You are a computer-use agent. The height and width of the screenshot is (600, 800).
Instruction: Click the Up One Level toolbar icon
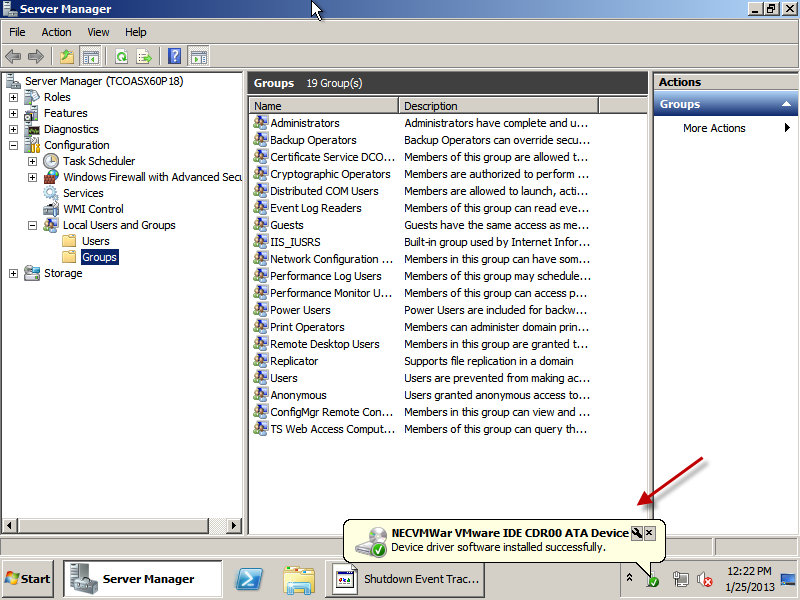pyautogui.click(x=67, y=56)
